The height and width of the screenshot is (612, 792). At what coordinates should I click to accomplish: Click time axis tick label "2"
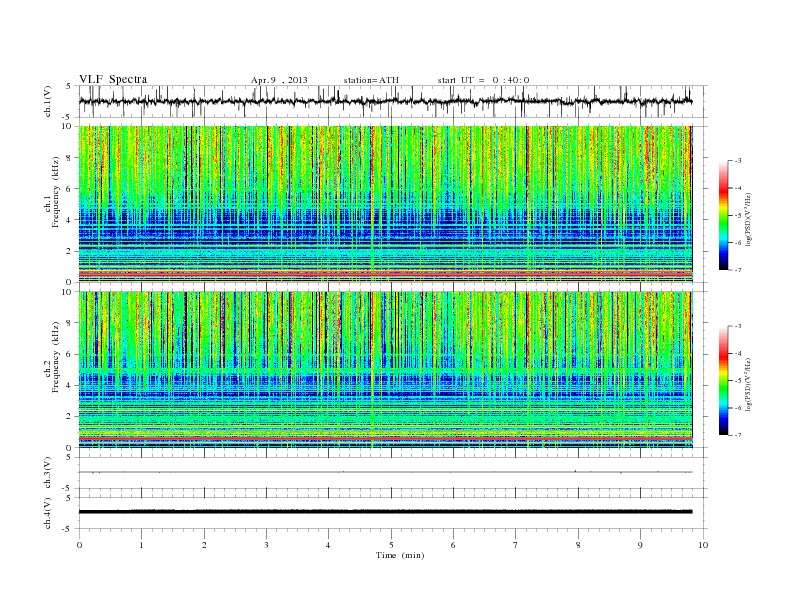(x=204, y=545)
